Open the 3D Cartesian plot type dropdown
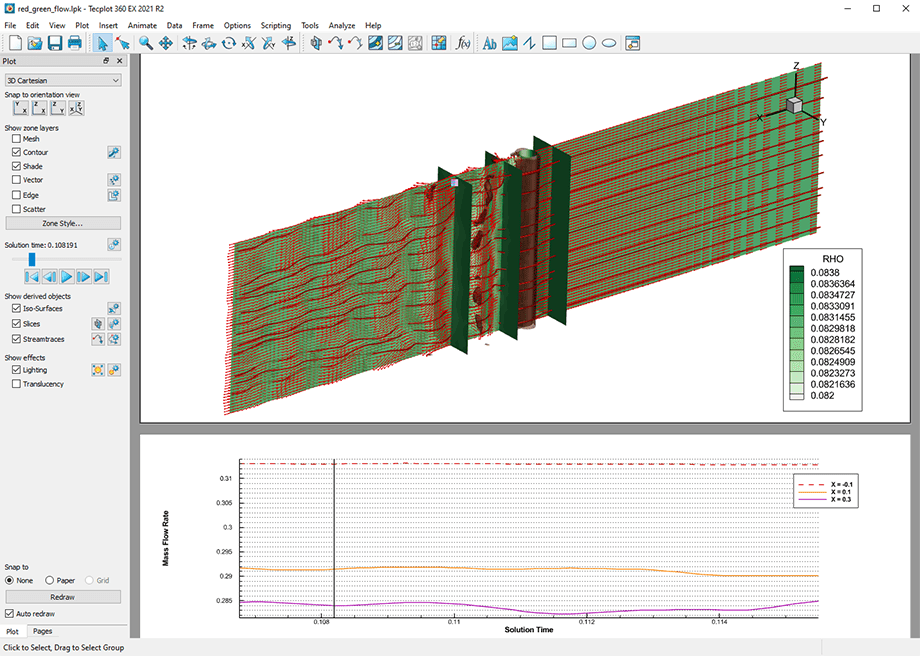Viewport: 920px width, 656px height. pos(62,79)
